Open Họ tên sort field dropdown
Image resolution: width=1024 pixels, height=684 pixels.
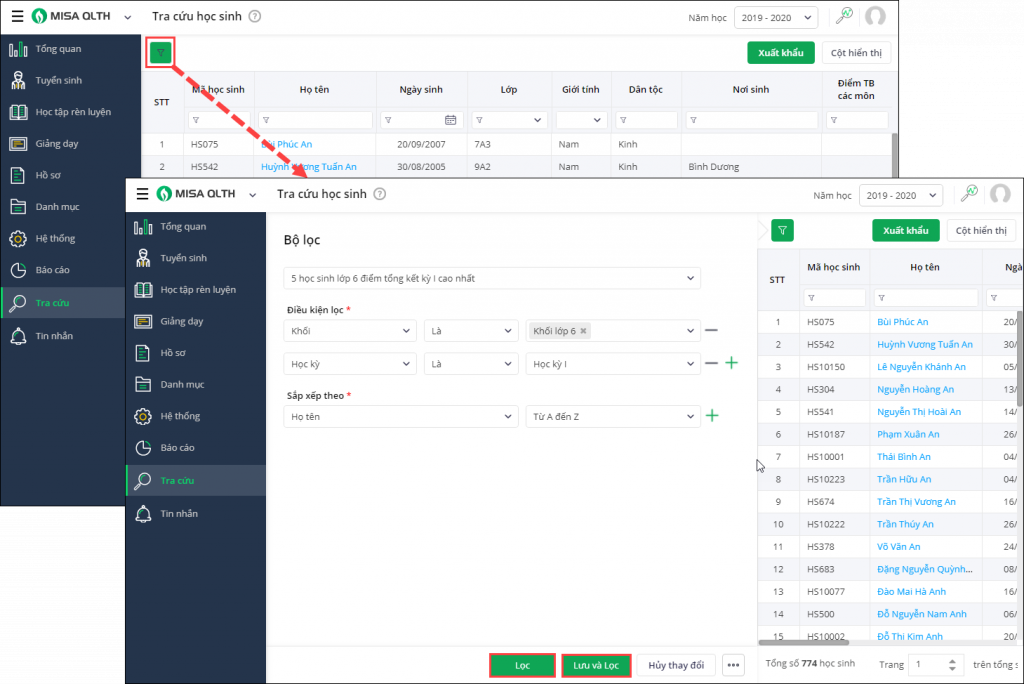(x=400, y=416)
